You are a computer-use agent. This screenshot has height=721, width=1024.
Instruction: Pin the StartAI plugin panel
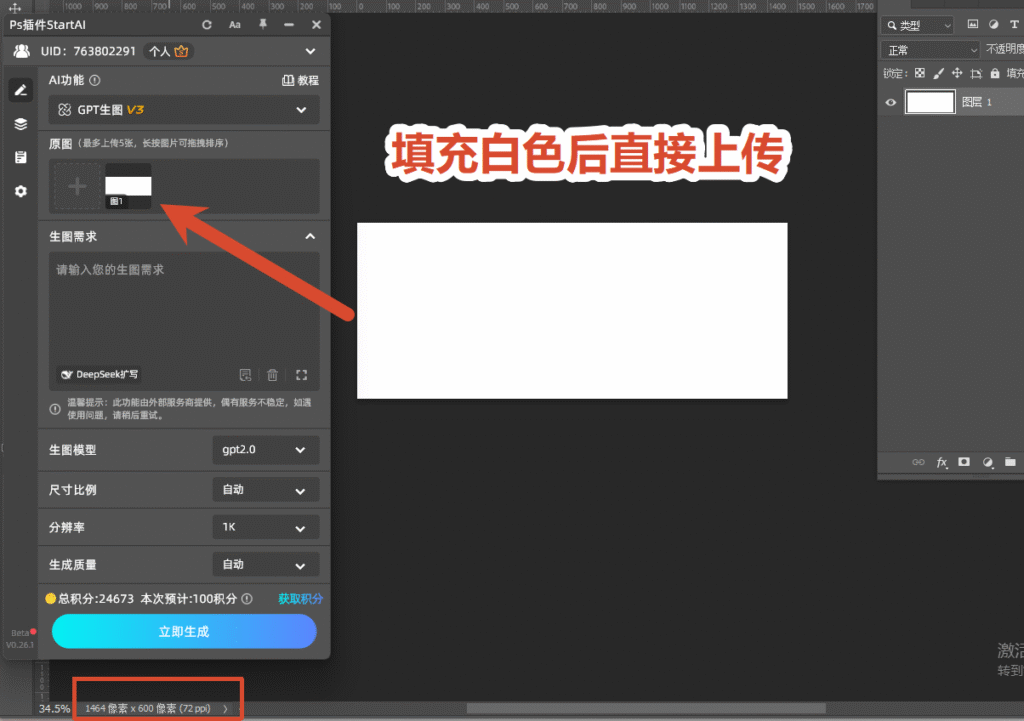click(263, 24)
